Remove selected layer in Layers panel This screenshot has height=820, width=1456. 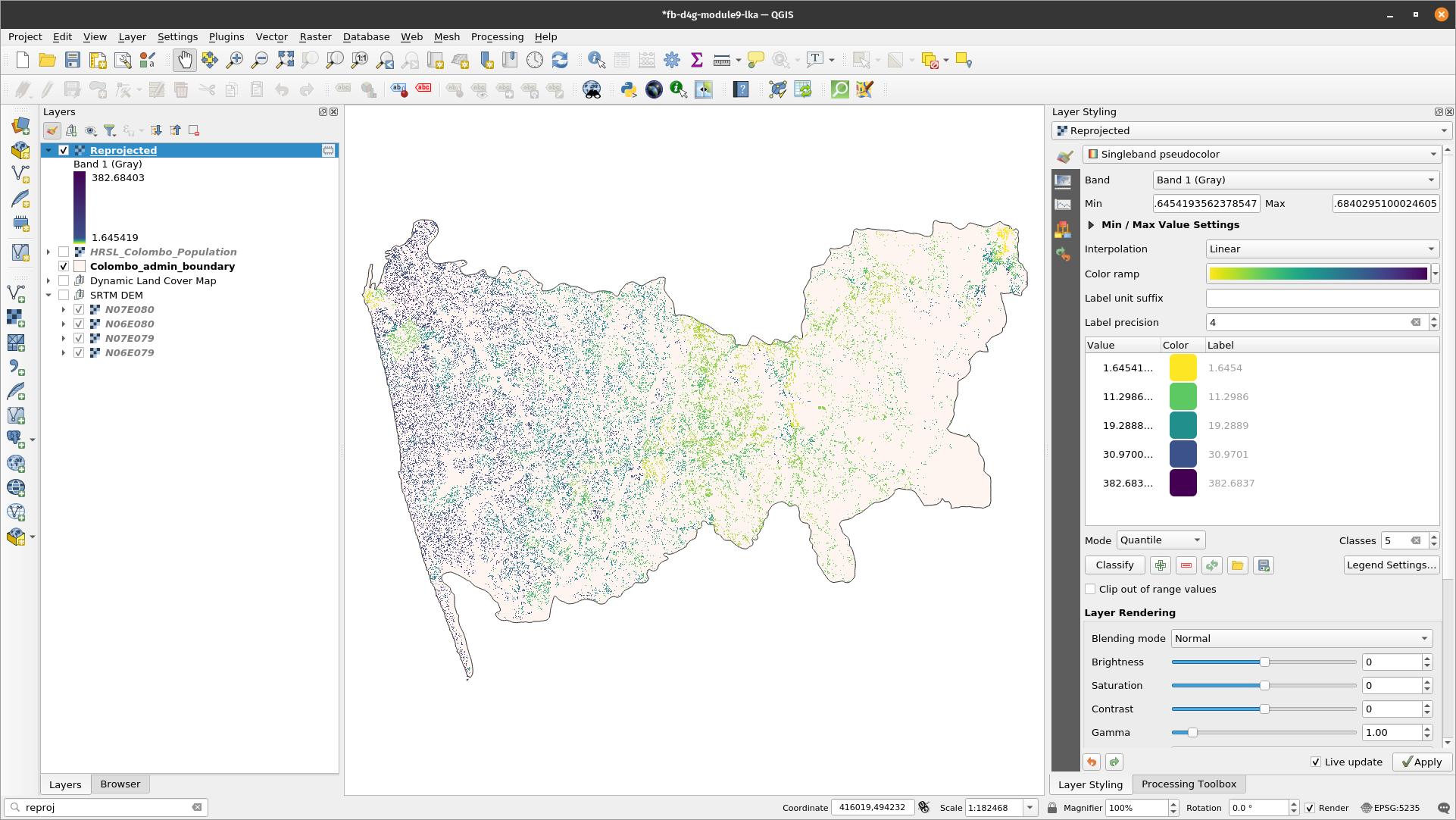[194, 130]
